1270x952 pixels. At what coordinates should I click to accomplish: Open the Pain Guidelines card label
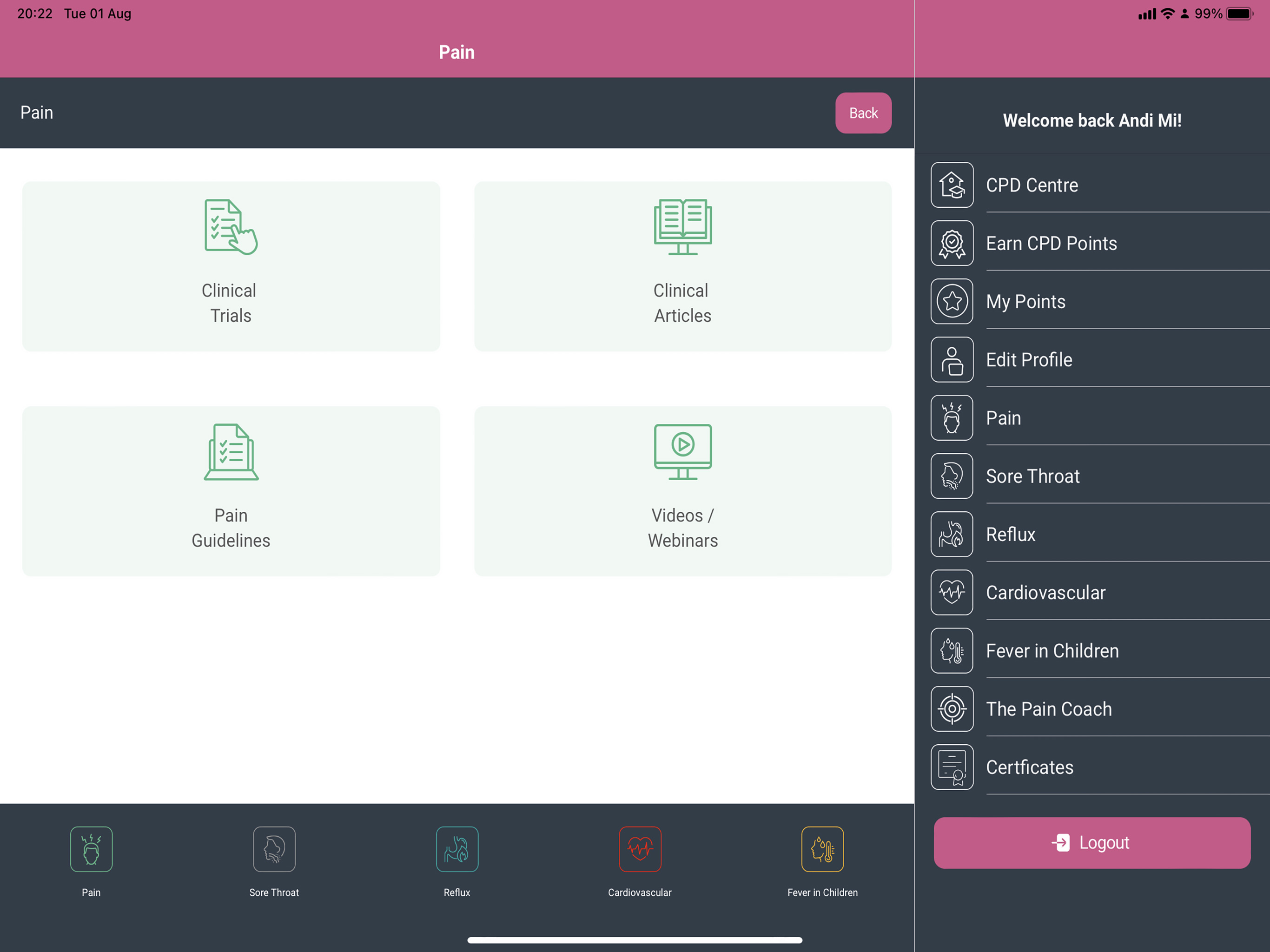pos(231,528)
